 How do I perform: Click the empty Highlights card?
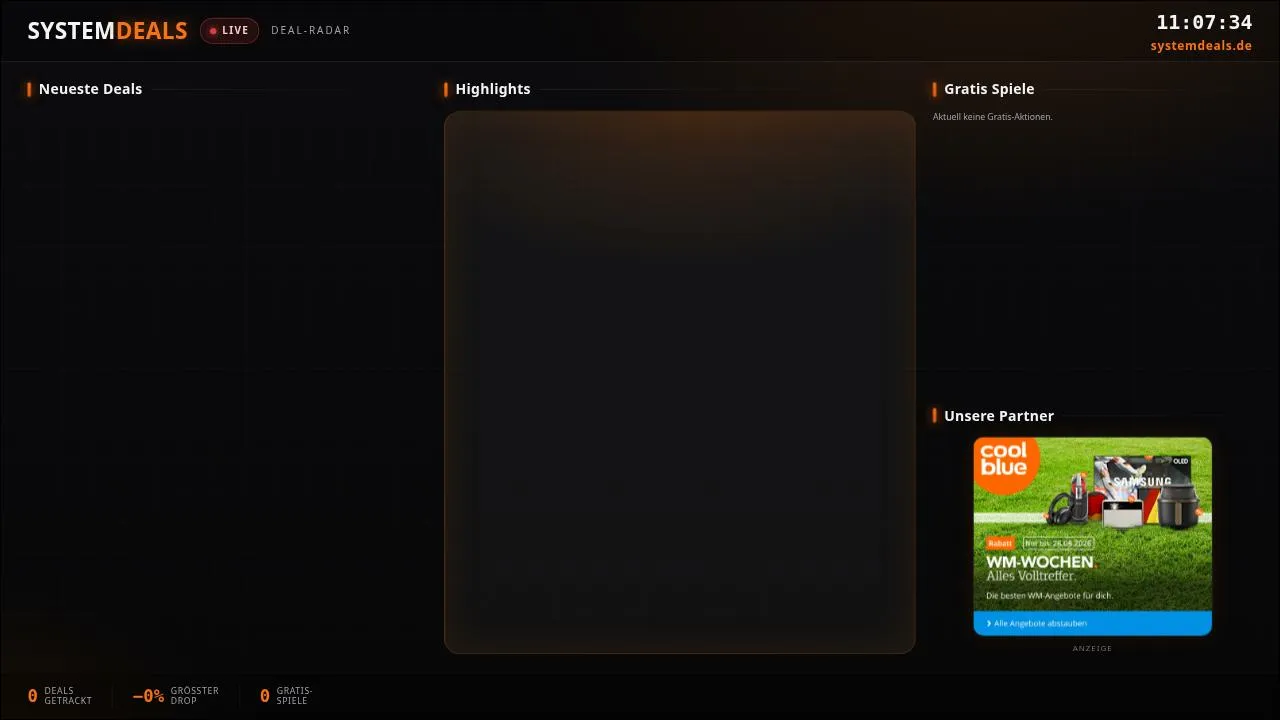(680, 382)
